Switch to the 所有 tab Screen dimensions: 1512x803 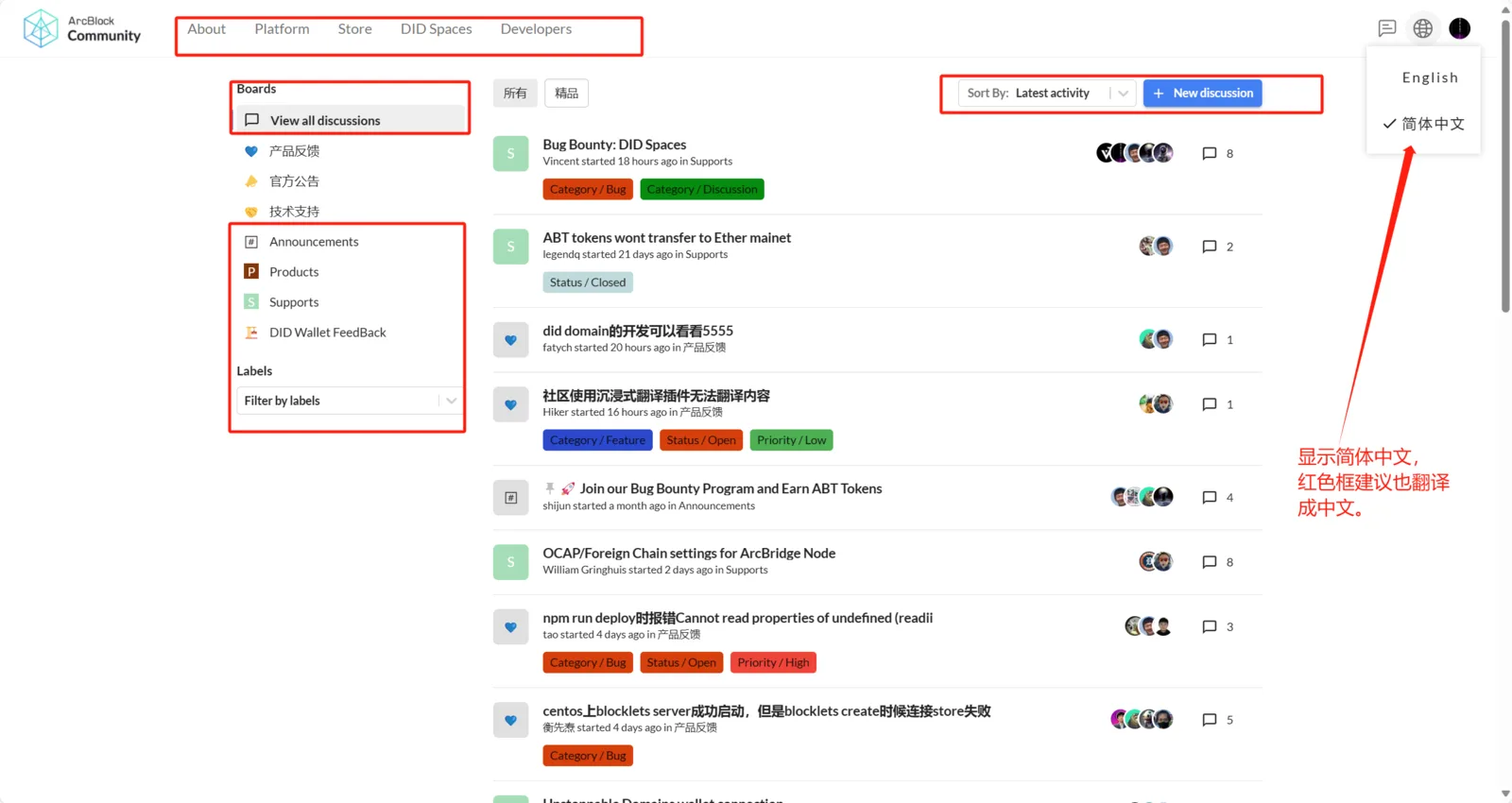pos(515,93)
